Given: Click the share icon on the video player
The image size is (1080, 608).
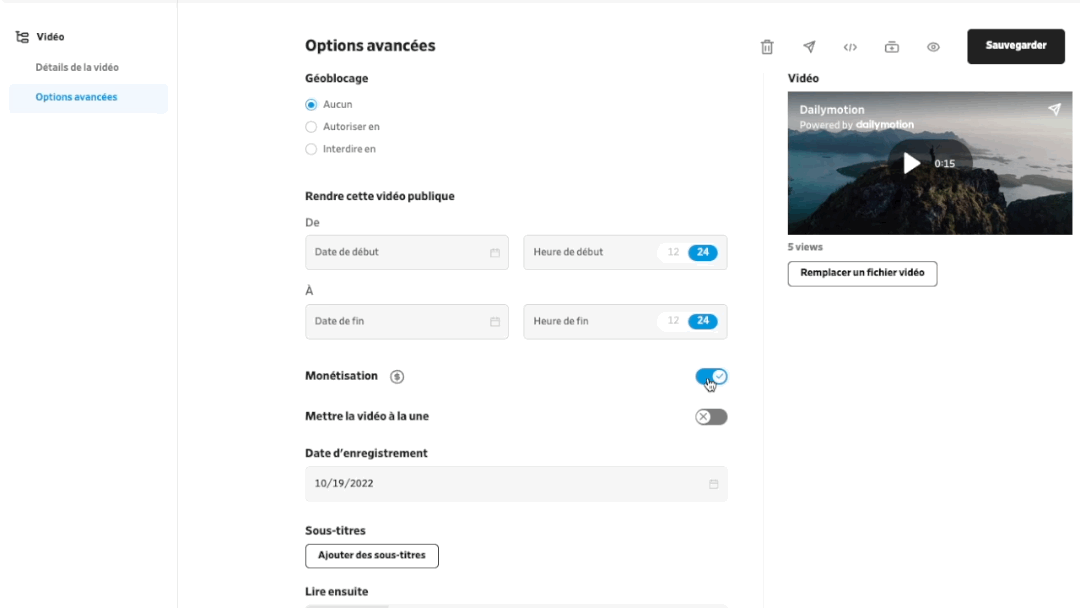Looking at the screenshot, I should [x=1055, y=109].
